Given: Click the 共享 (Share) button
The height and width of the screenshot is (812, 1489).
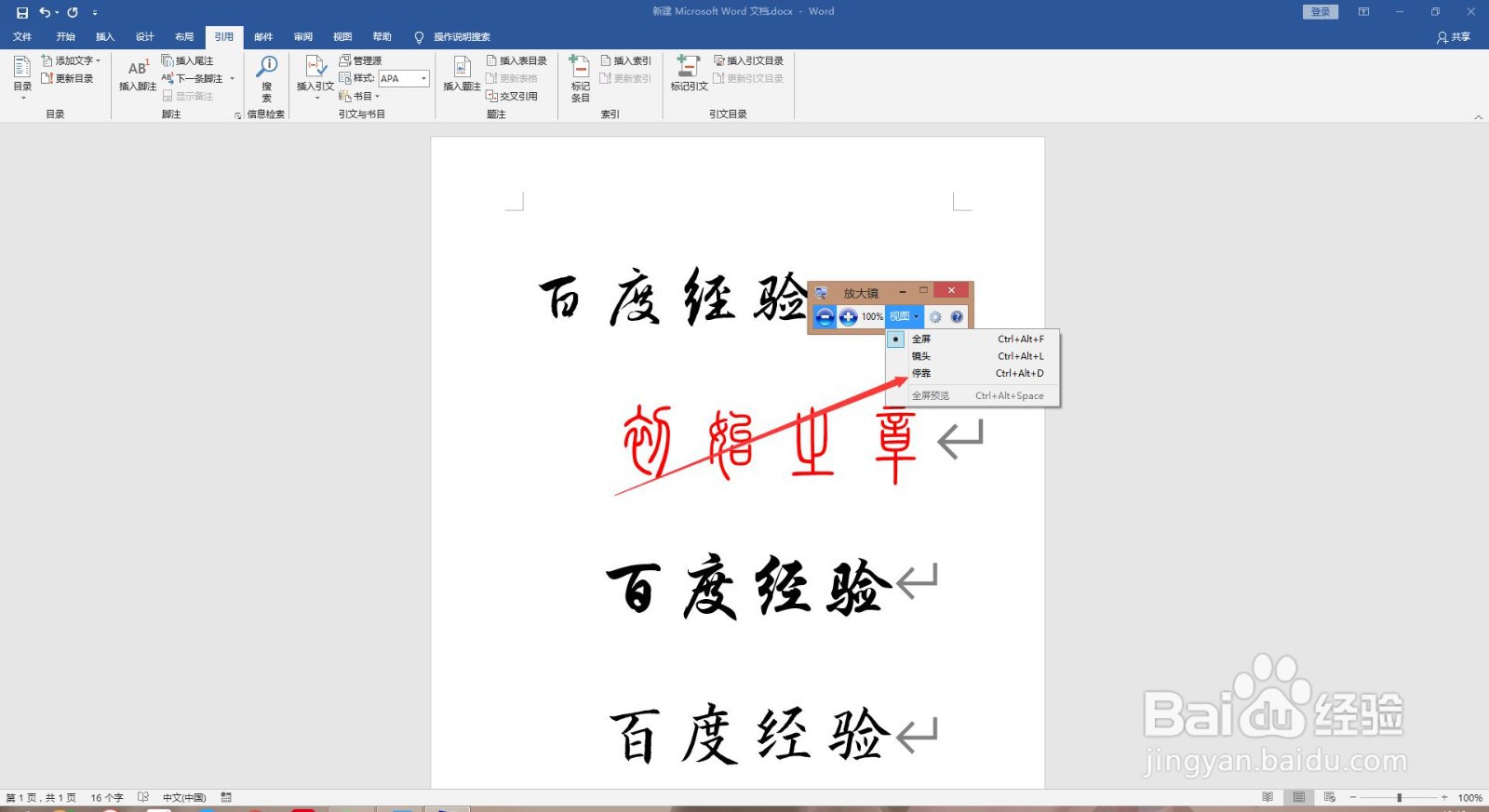Looking at the screenshot, I should coord(1454,37).
